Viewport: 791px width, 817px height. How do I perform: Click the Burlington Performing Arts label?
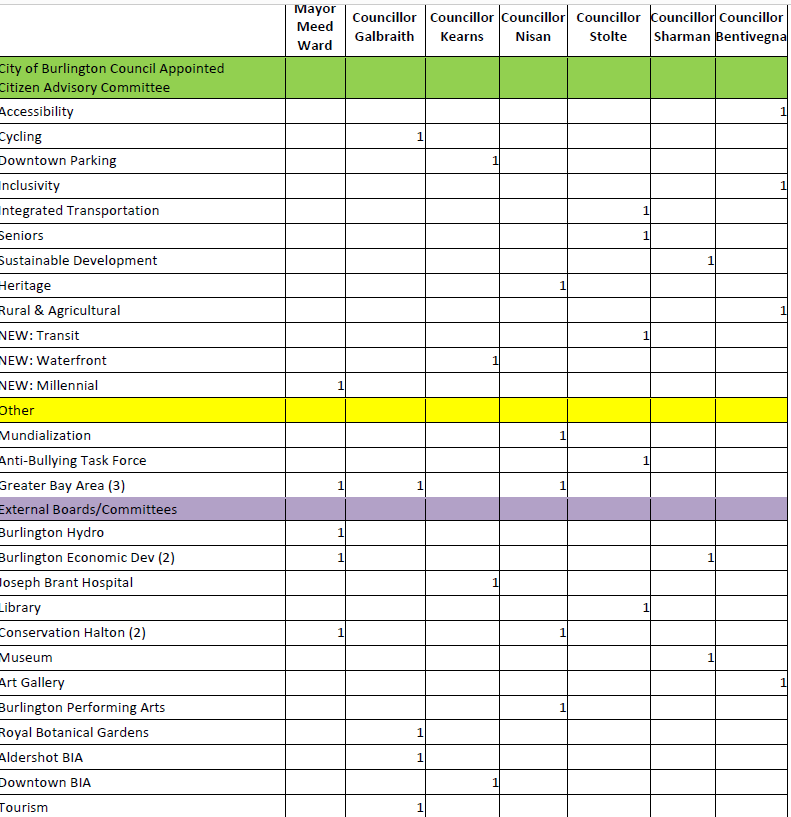coord(82,708)
